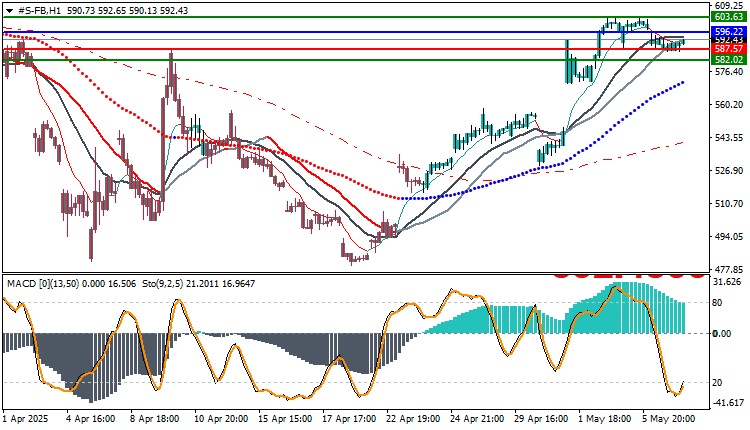This screenshot has width=750, height=430.
Task: Select the red 587.57 price label
Action: pyautogui.click(x=728, y=49)
